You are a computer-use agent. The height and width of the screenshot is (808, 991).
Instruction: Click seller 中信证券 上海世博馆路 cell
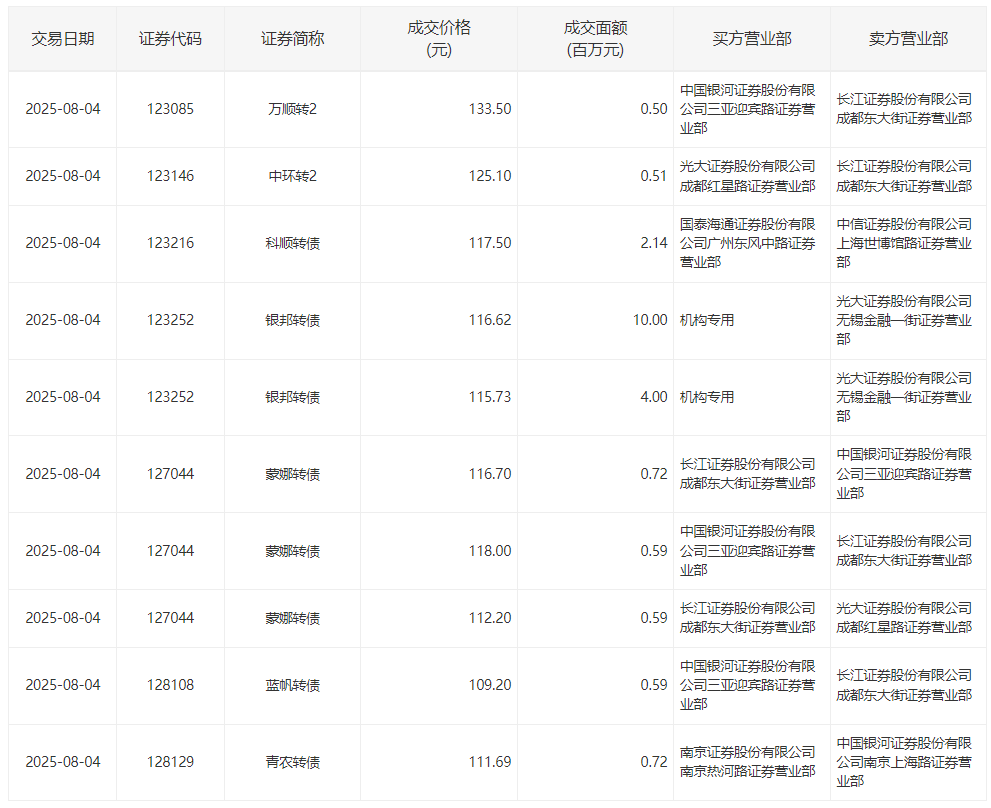(904, 243)
